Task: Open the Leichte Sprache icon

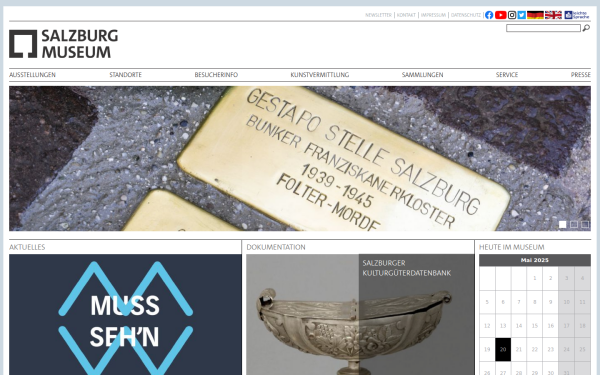Action: coord(577,15)
